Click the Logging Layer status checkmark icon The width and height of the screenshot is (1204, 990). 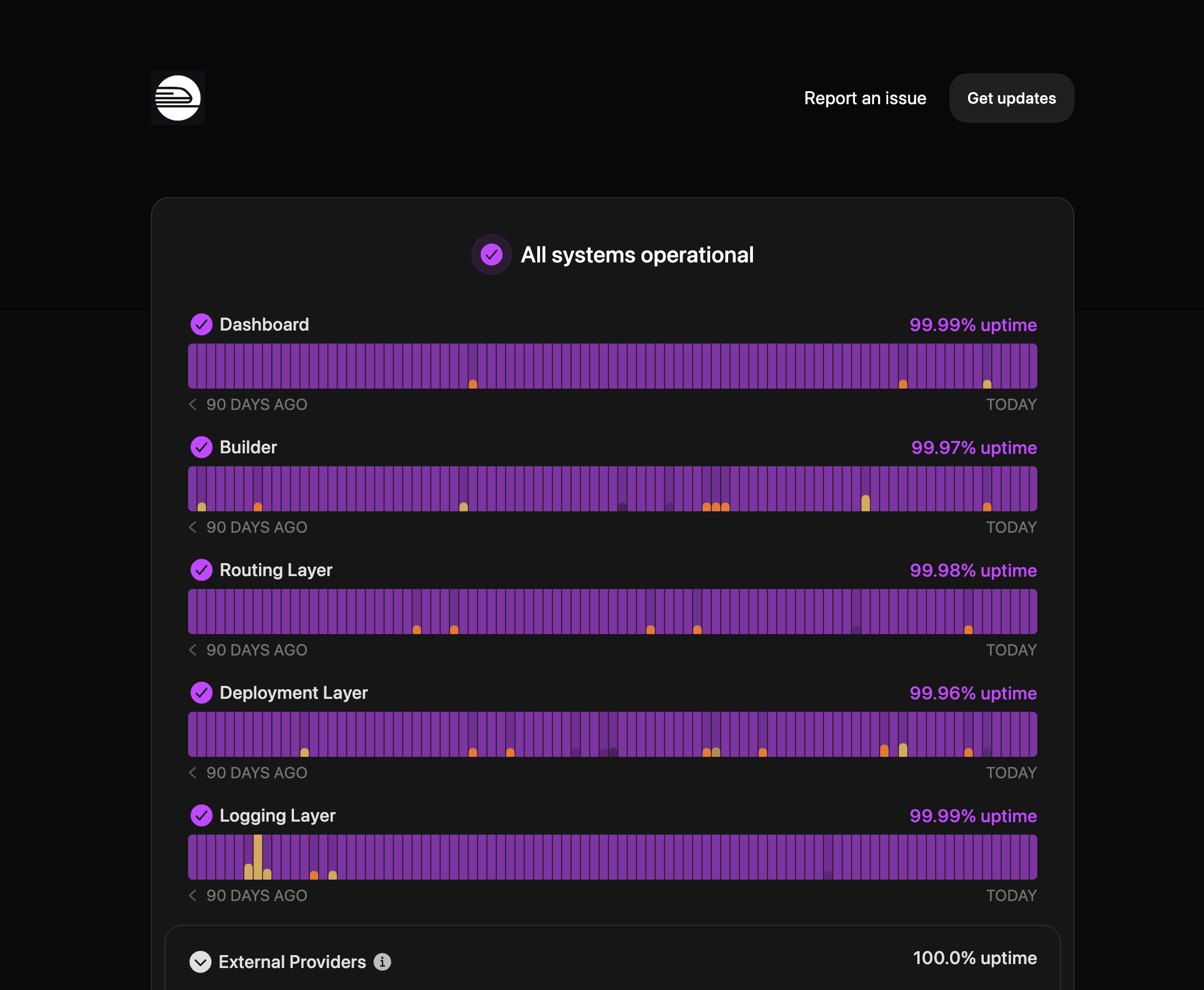point(202,815)
